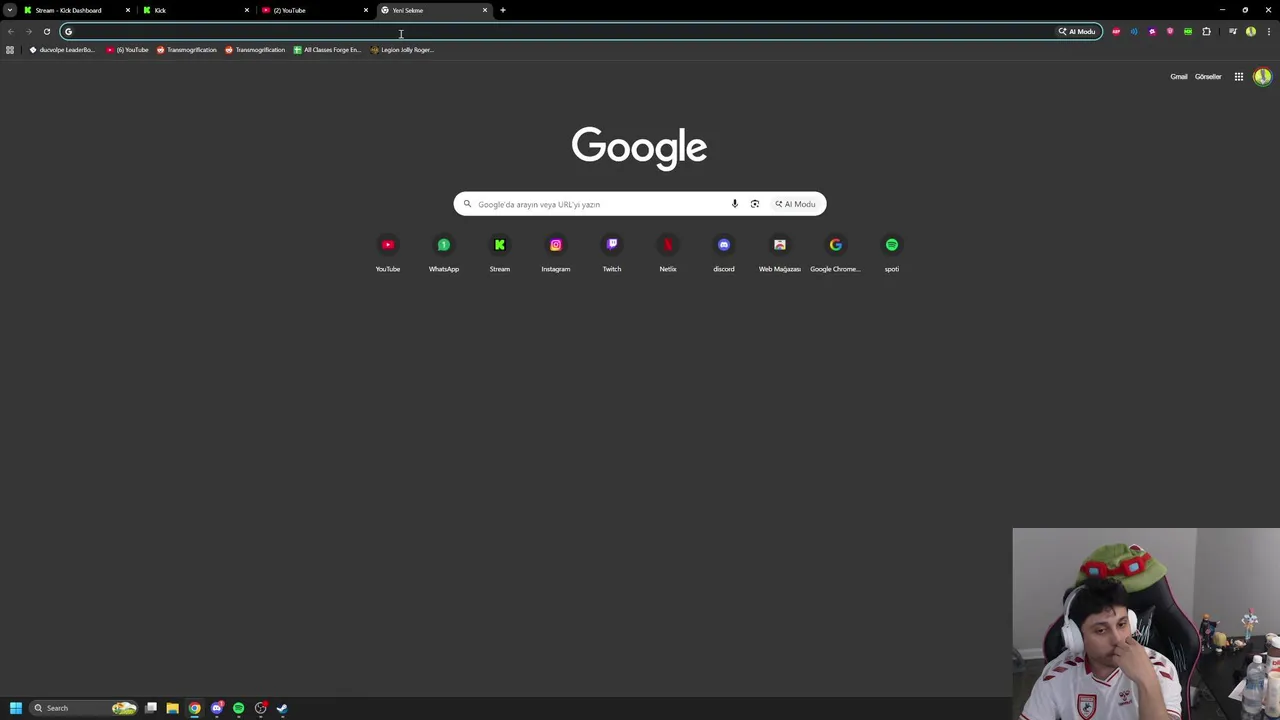Open media controls in Chrome toolbar
Image resolution: width=1280 pixels, height=720 pixels.
(x=1233, y=31)
